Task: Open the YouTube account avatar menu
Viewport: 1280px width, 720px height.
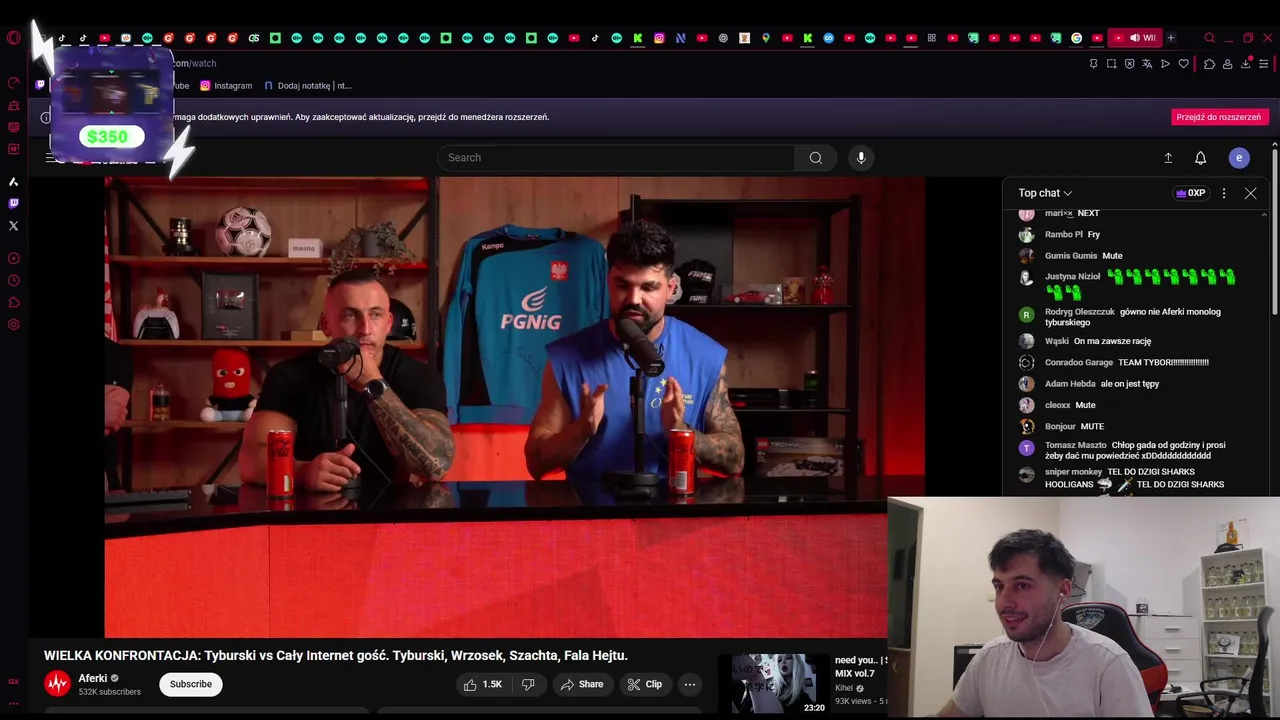Action: [1239, 158]
